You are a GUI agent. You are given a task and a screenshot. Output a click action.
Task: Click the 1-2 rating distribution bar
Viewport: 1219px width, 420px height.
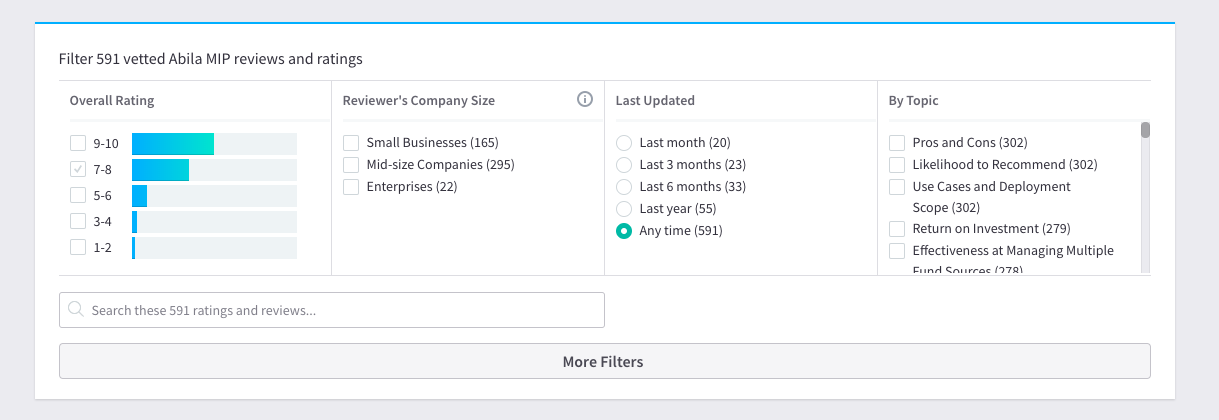pos(214,248)
